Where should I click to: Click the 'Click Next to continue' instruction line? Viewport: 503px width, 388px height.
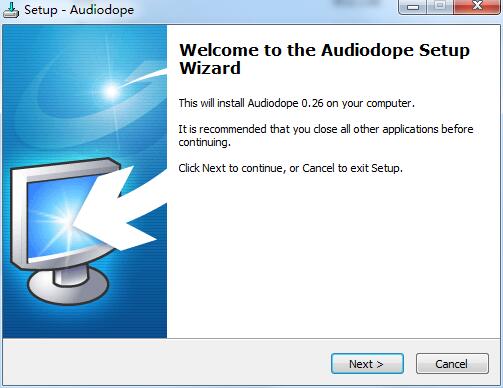pyautogui.click(x=290, y=168)
